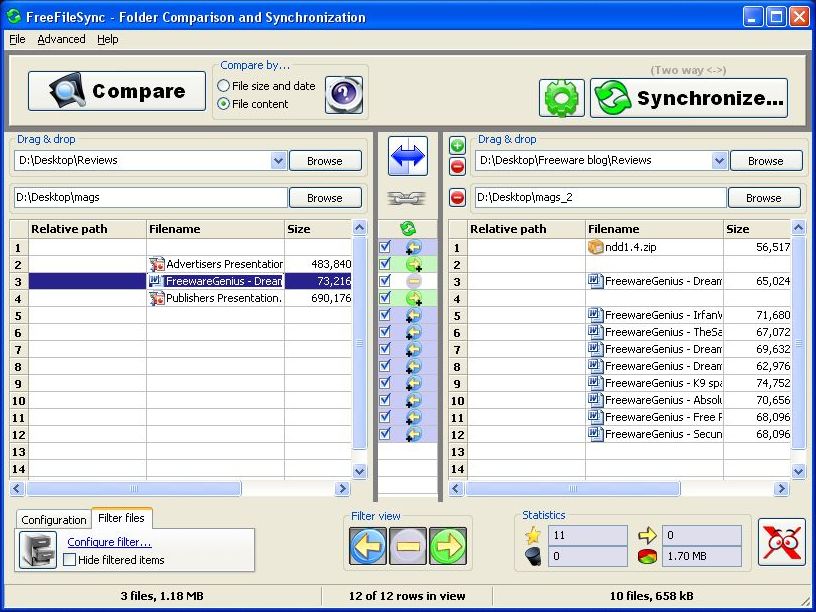This screenshot has height=612, width=816.
Task: Click the left grid horizontal scrollbar thumb
Action: click(x=134, y=489)
